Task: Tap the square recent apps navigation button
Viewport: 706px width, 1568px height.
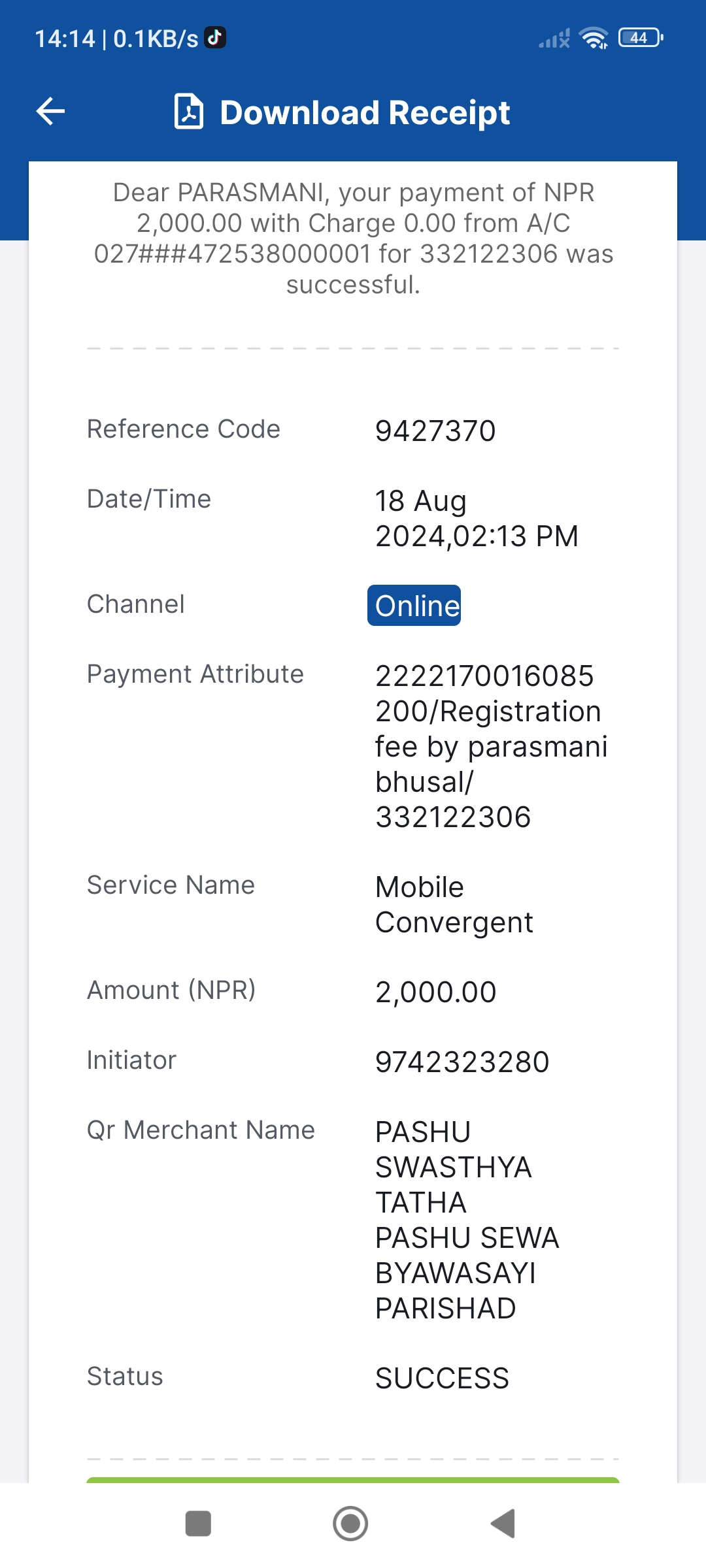Action: tap(198, 1524)
